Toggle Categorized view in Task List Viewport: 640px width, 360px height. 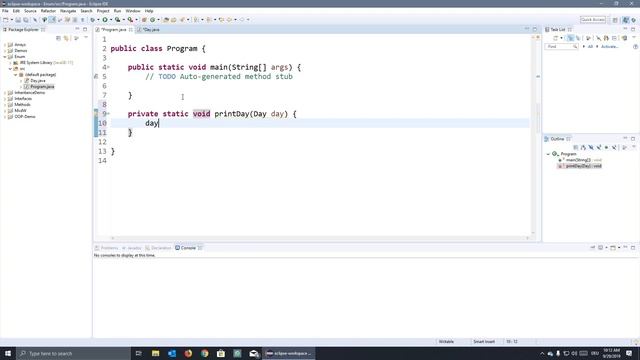tap(570, 38)
